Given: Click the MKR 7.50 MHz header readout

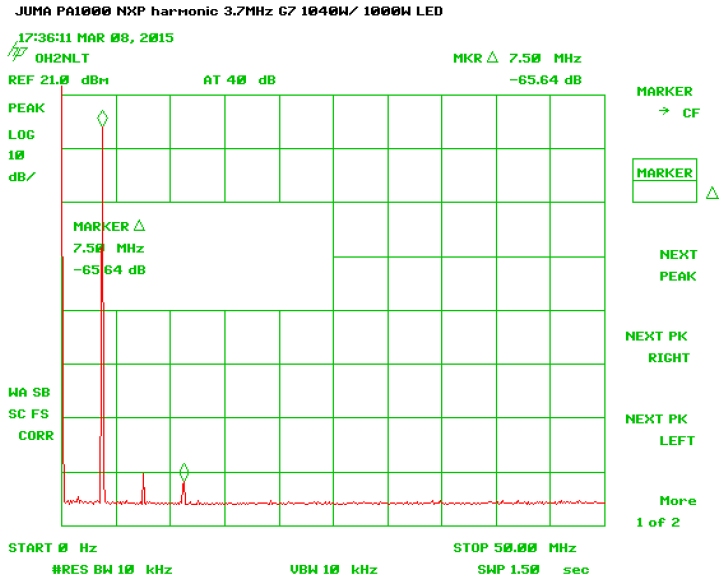Looking at the screenshot, I should [517, 58].
